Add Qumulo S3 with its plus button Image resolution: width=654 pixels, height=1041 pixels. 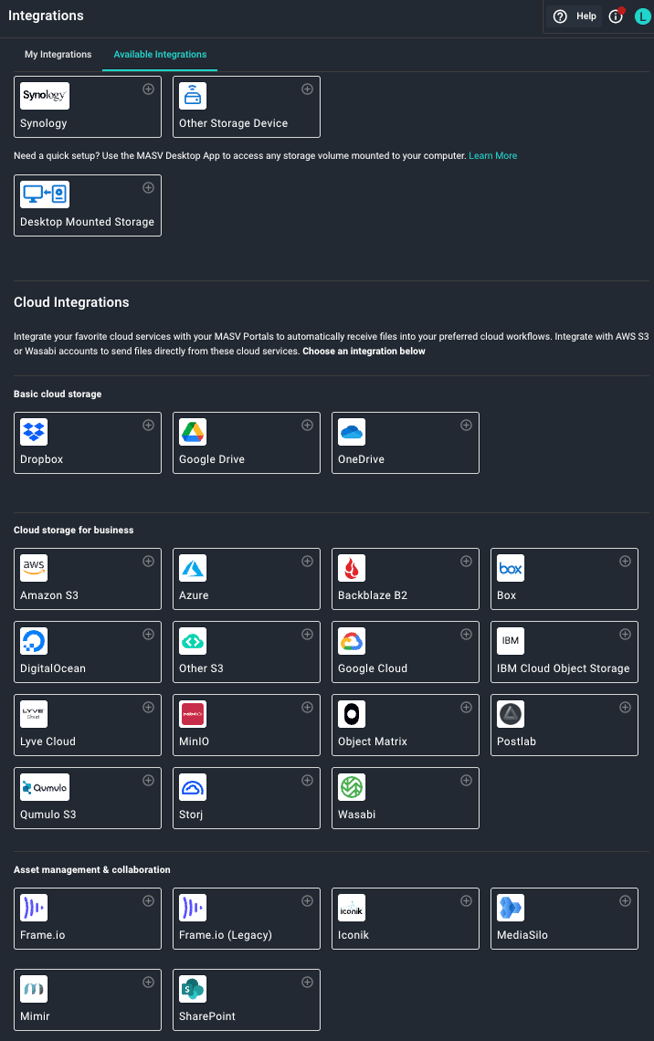pos(149,780)
